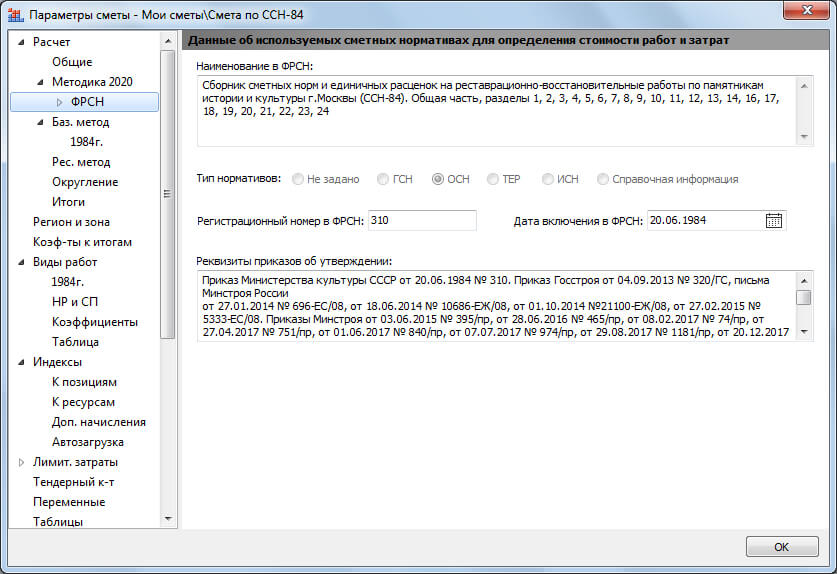
Task: Collapse the 'Виды работ' tree node
Action: point(21,262)
